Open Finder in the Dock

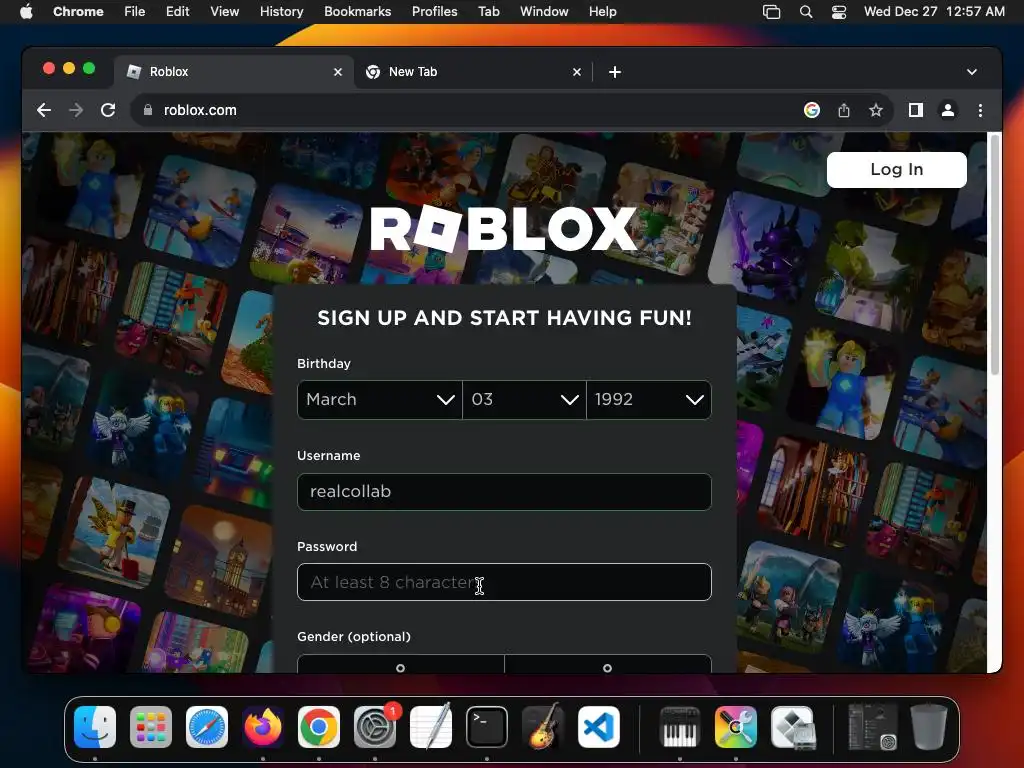pyautogui.click(x=95, y=727)
